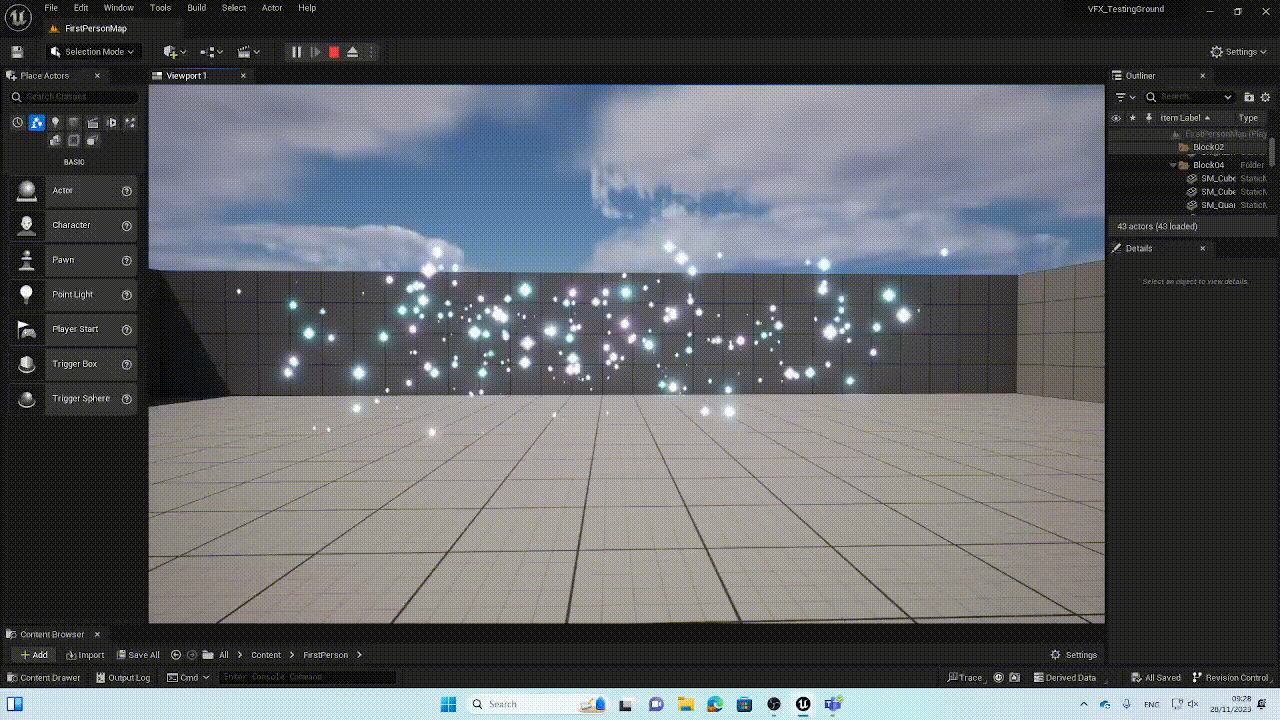The width and height of the screenshot is (1280, 720).
Task: Click the Outliner settings gear icon
Action: [x=1266, y=97]
